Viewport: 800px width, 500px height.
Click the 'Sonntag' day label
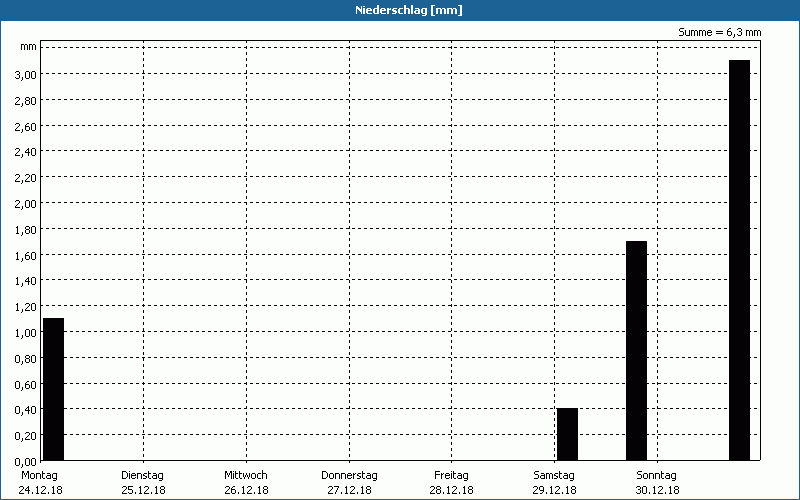657,476
